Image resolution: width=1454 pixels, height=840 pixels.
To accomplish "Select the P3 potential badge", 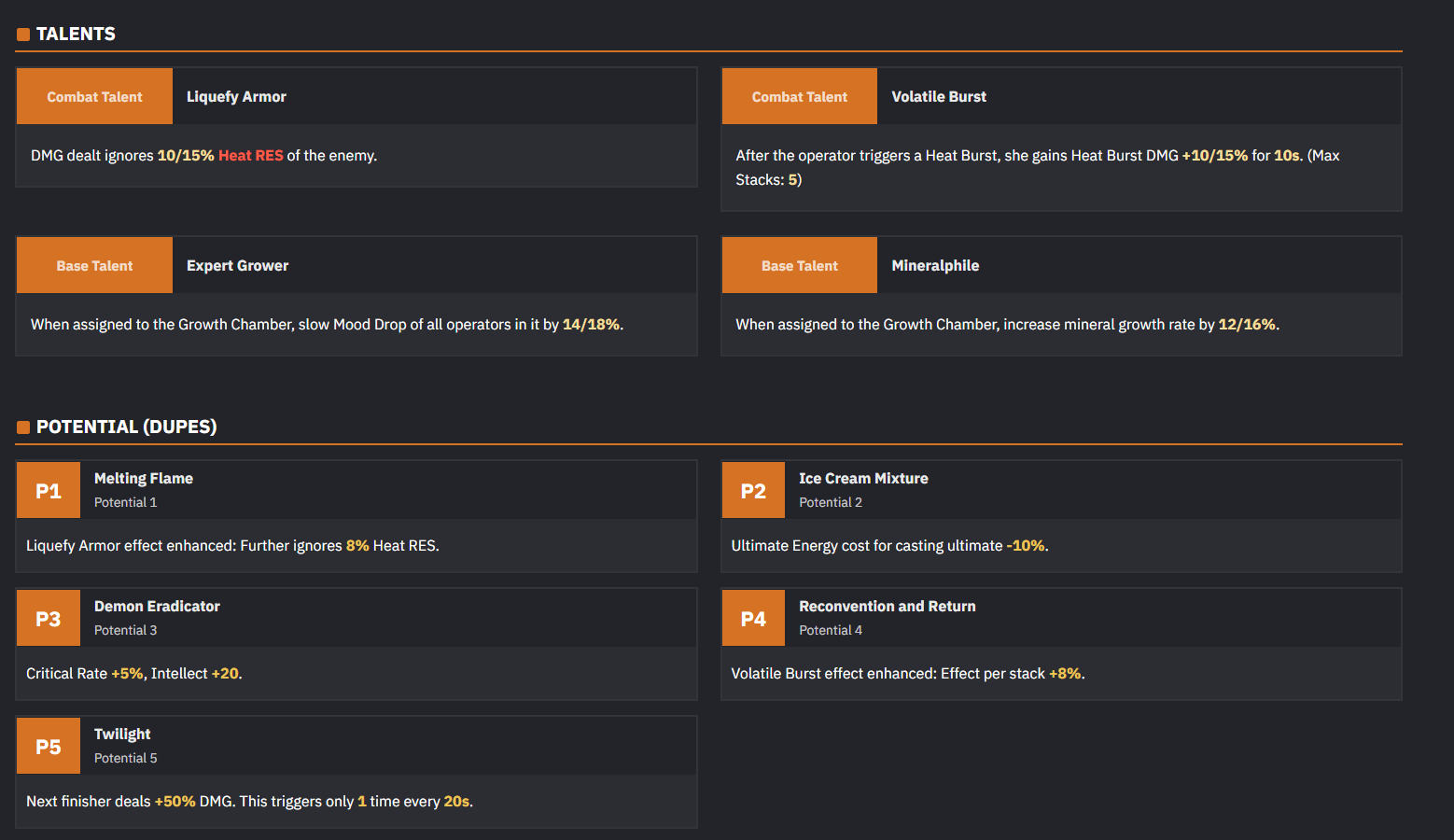I will coord(49,619).
